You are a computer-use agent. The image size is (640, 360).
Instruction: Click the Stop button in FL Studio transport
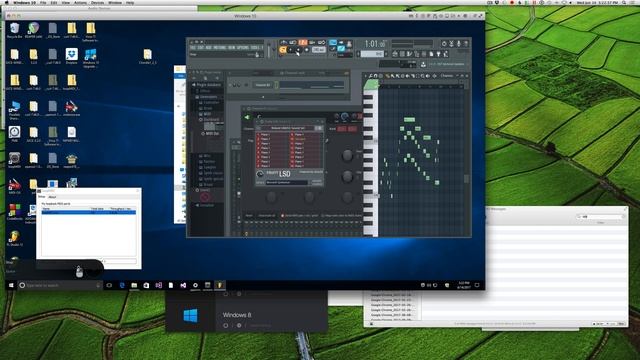tap(298, 50)
